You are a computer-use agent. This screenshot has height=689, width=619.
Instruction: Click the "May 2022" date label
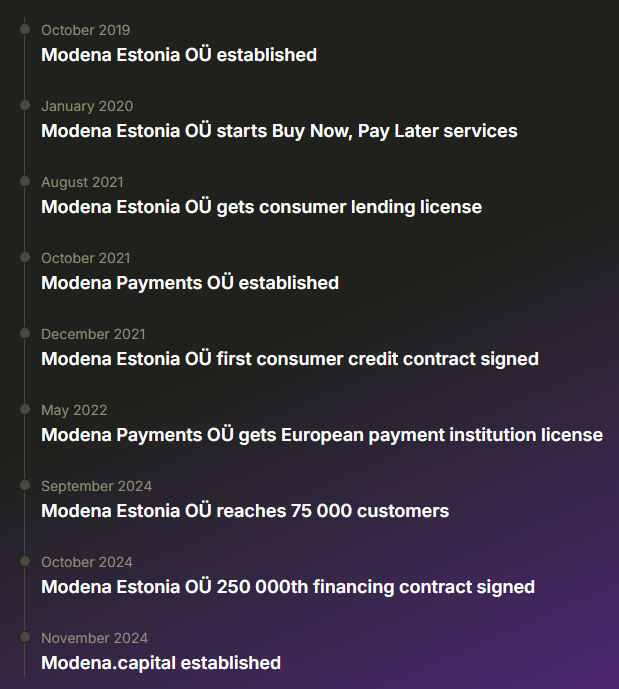74,410
